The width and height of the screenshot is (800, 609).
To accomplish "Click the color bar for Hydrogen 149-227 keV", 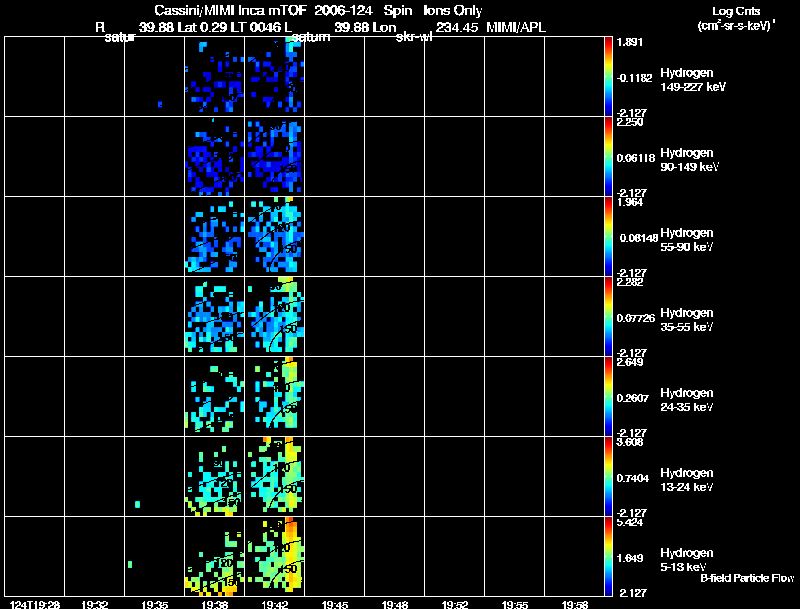I will (x=609, y=76).
